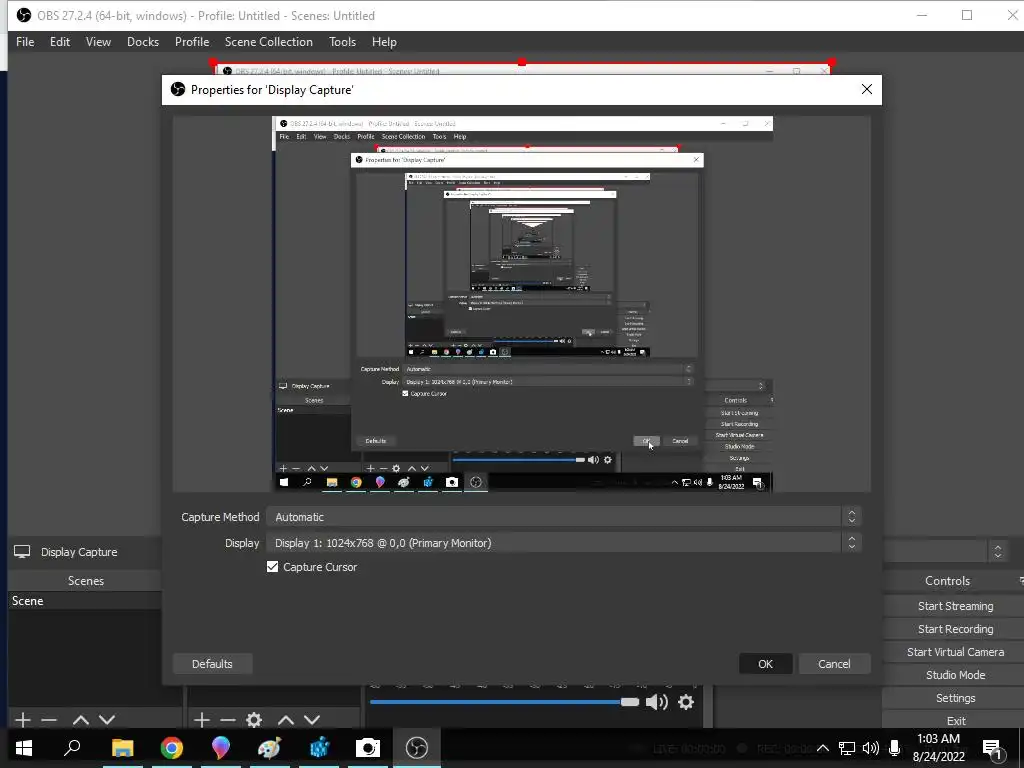Open the Windows Start menu
Screen dimensions: 1024x768
click(x=24, y=747)
